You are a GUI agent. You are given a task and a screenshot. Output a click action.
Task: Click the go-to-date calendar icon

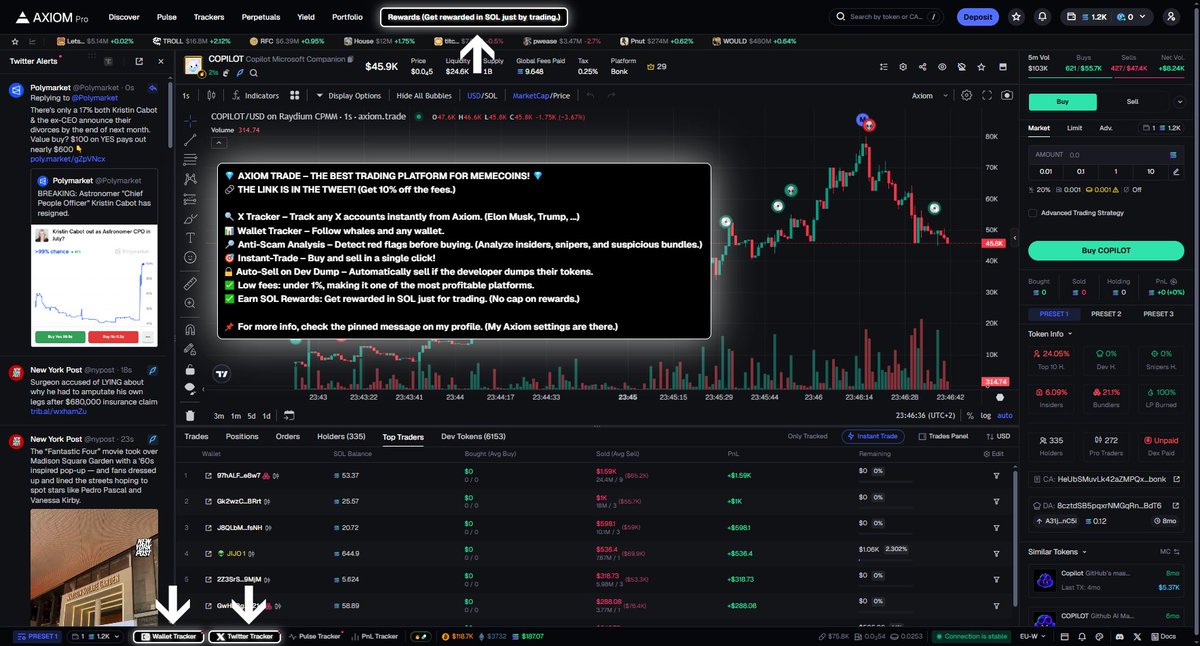289,415
